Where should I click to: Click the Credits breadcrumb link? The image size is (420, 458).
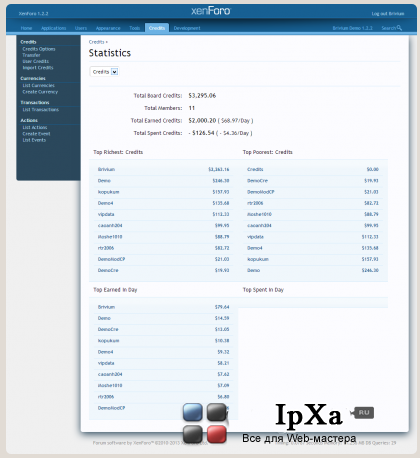[x=97, y=42]
